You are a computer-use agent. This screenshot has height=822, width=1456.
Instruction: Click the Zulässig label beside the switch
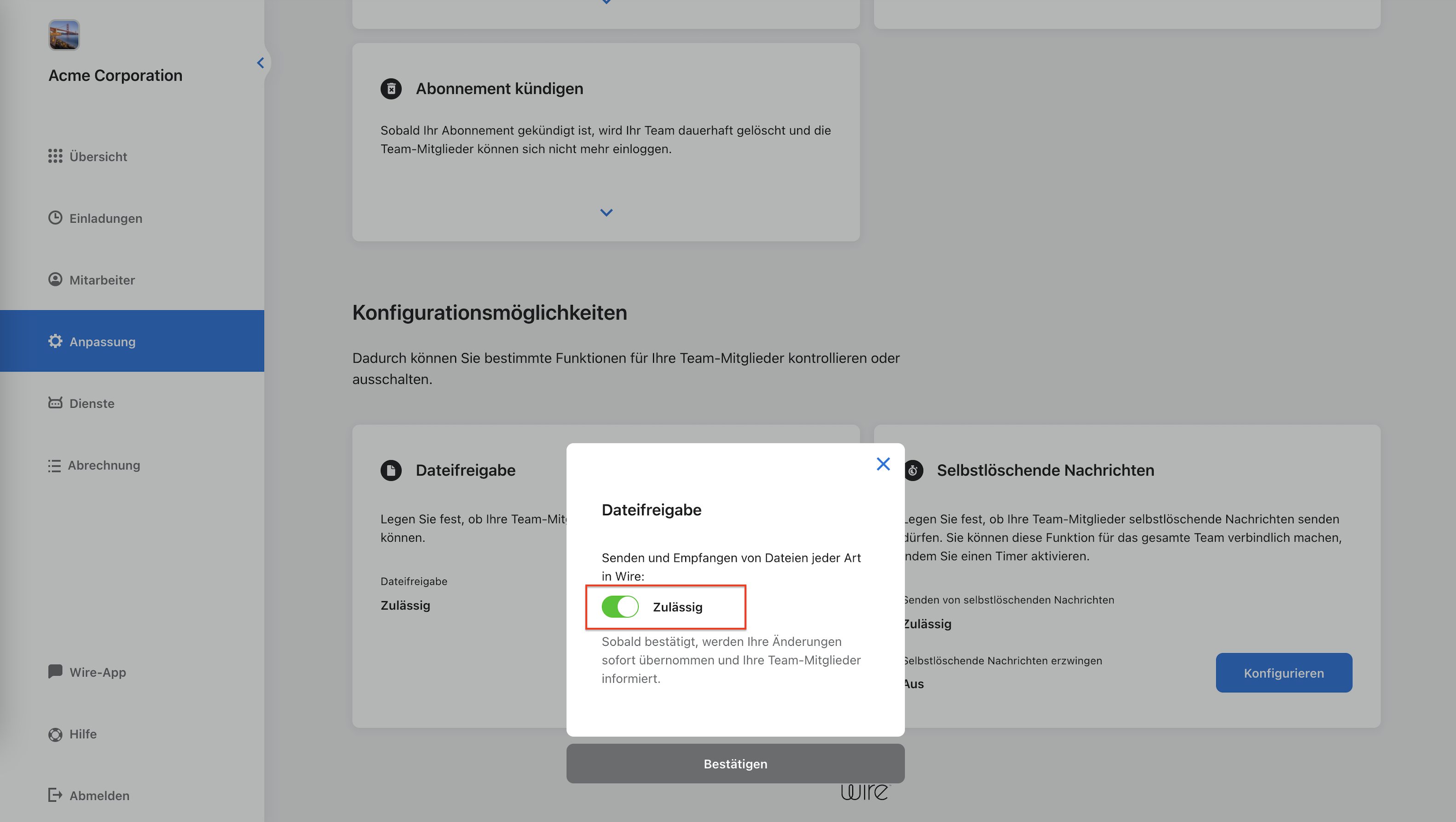pos(678,607)
